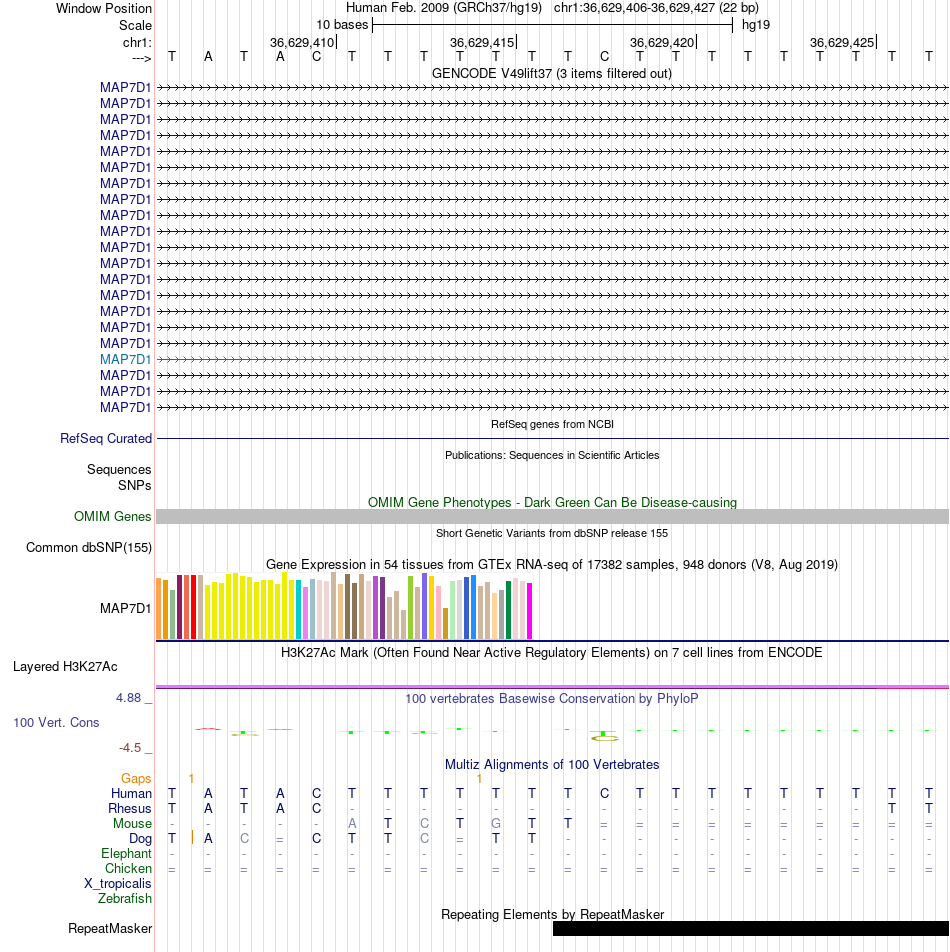Select the Rhesus alignment row label
This screenshot has height=952, width=950.
click(130, 809)
